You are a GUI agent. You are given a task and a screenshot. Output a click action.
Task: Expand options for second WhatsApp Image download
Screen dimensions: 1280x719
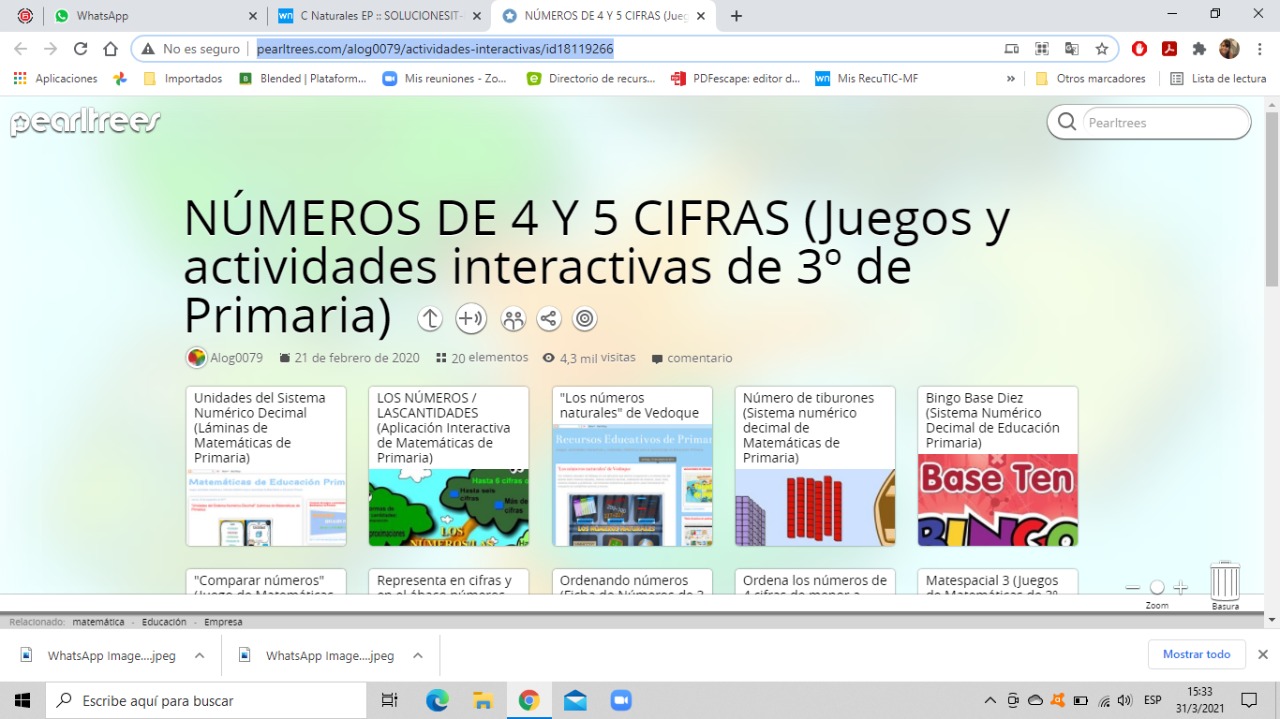click(418, 656)
